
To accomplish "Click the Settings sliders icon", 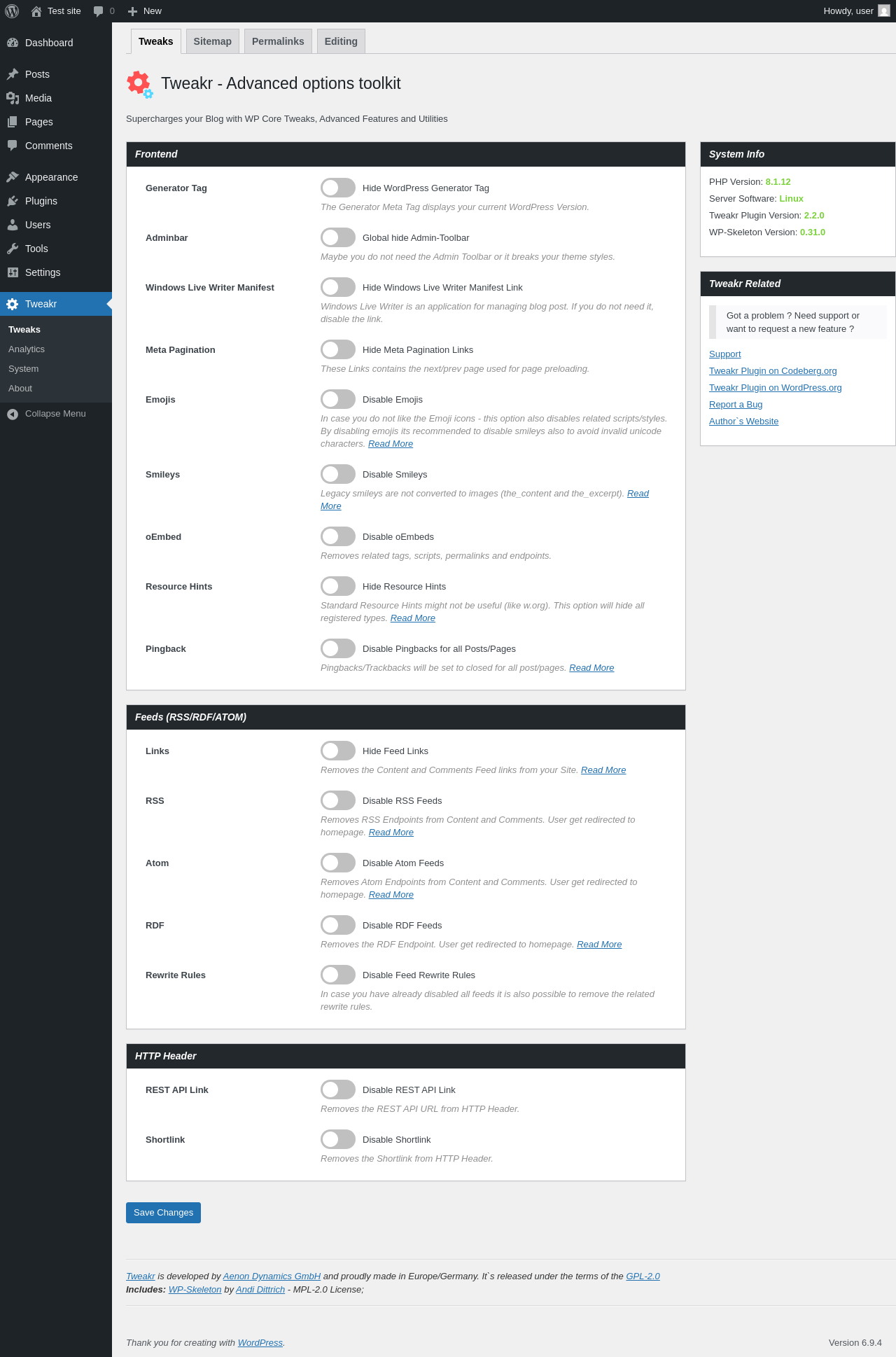I will point(13,272).
